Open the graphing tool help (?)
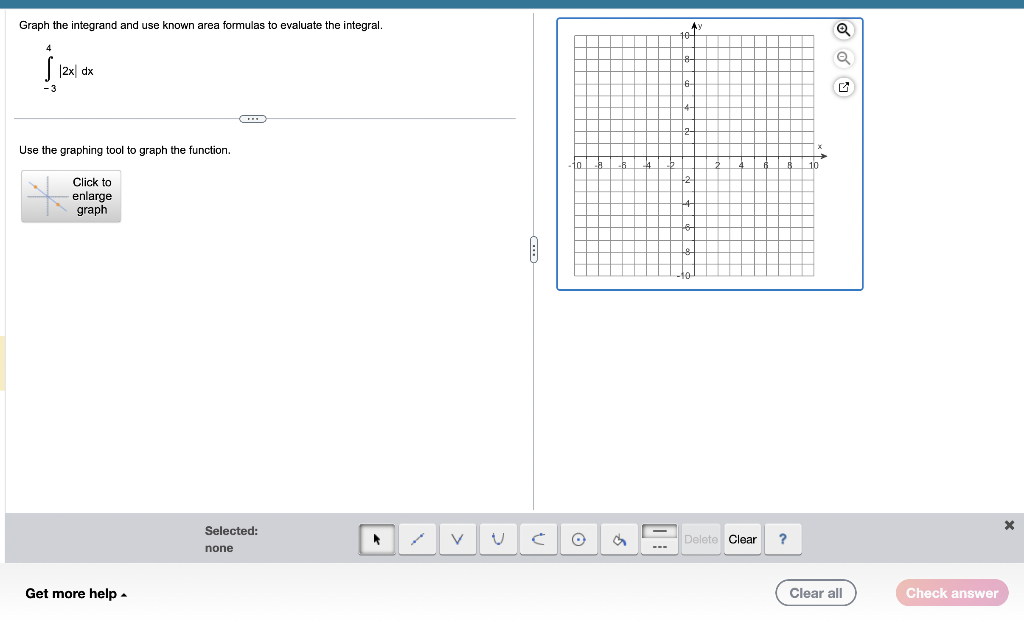Image resolution: width=1024 pixels, height=622 pixels. [783, 539]
